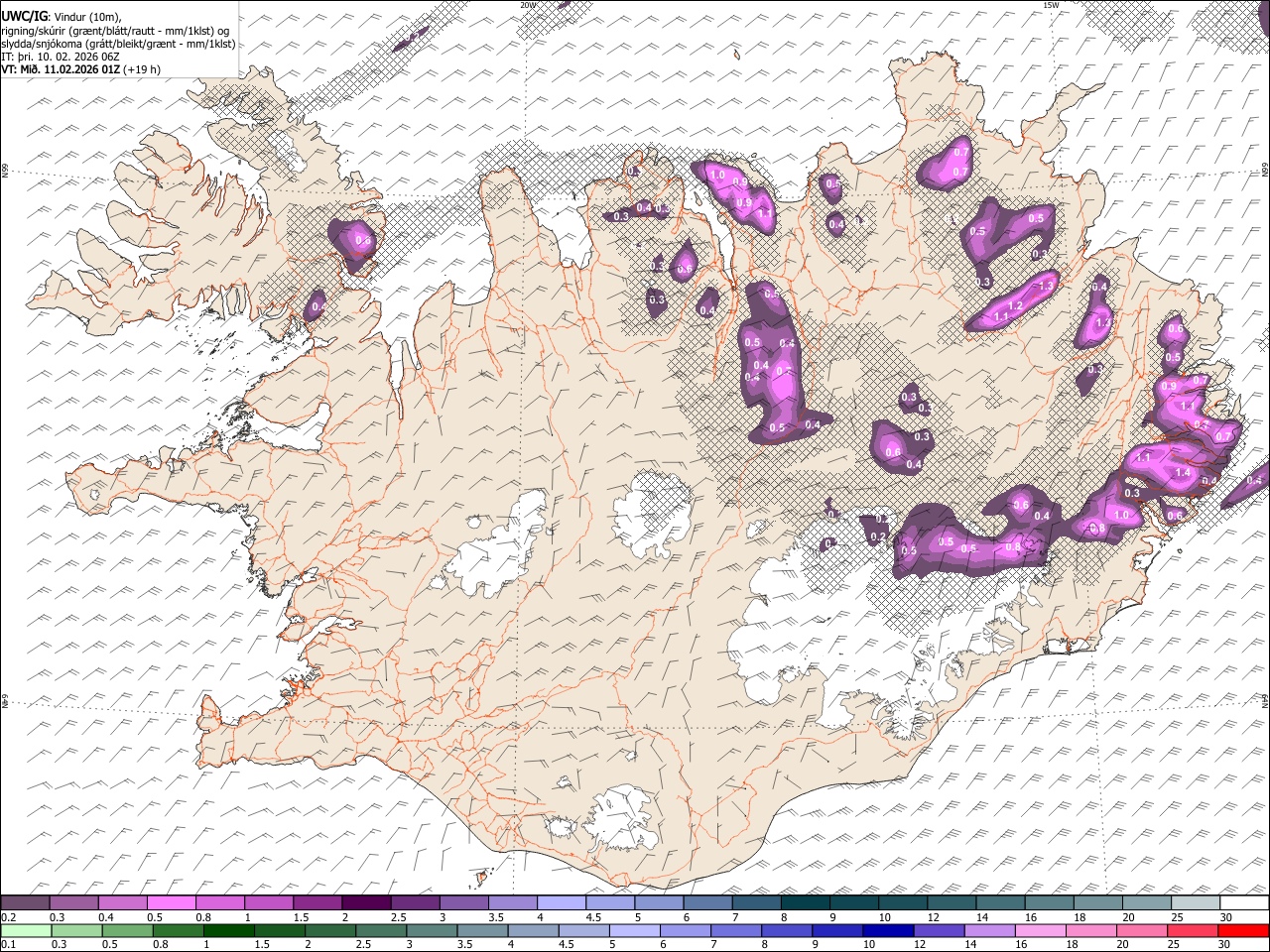
Task: Click the '20W' longitude label
Action: (x=528, y=5)
